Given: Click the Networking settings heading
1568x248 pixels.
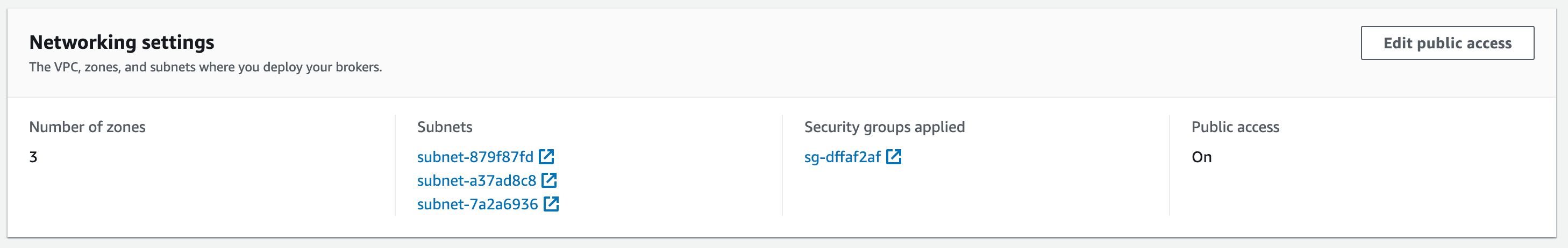Looking at the screenshot, I should tap(122, 42).
